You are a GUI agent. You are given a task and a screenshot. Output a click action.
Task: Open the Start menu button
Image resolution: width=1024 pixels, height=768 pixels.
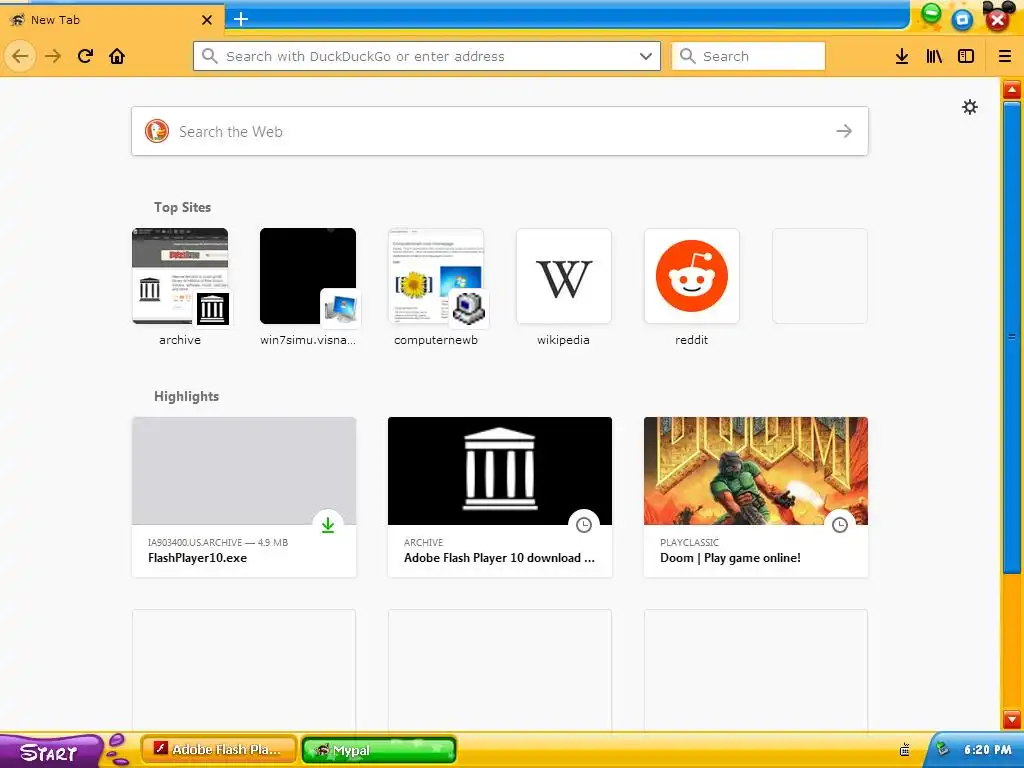point(50,752)
